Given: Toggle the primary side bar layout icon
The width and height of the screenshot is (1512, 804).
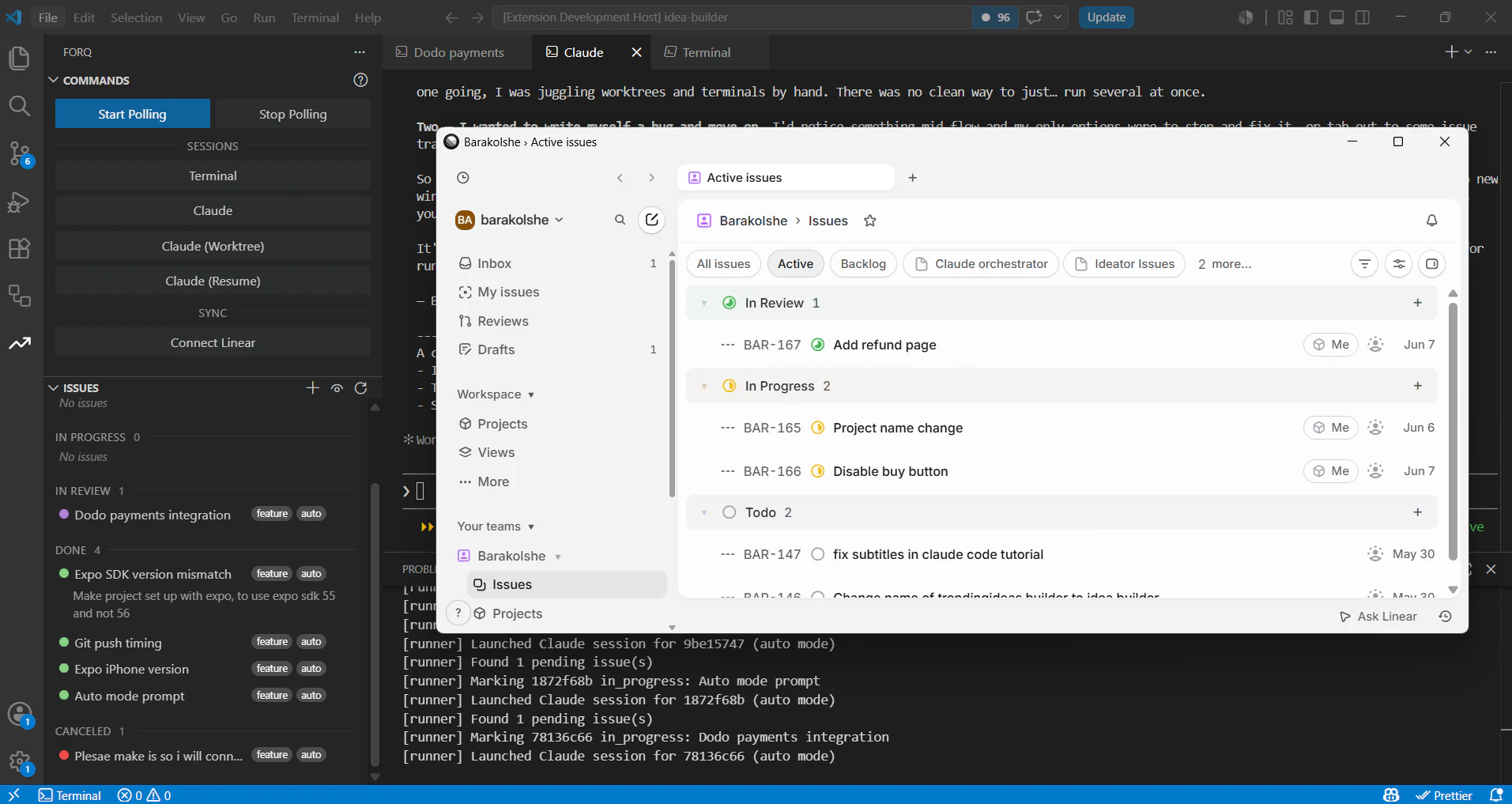Looking at the screenshot, I should pos(1311,17).
